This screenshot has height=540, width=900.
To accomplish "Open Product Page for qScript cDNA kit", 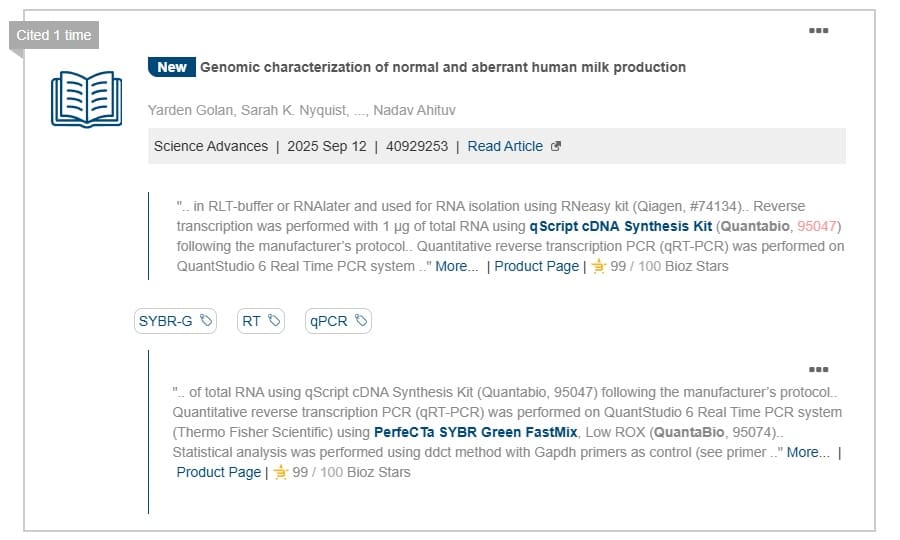I will pyautogui.click(x=536, y=266).
